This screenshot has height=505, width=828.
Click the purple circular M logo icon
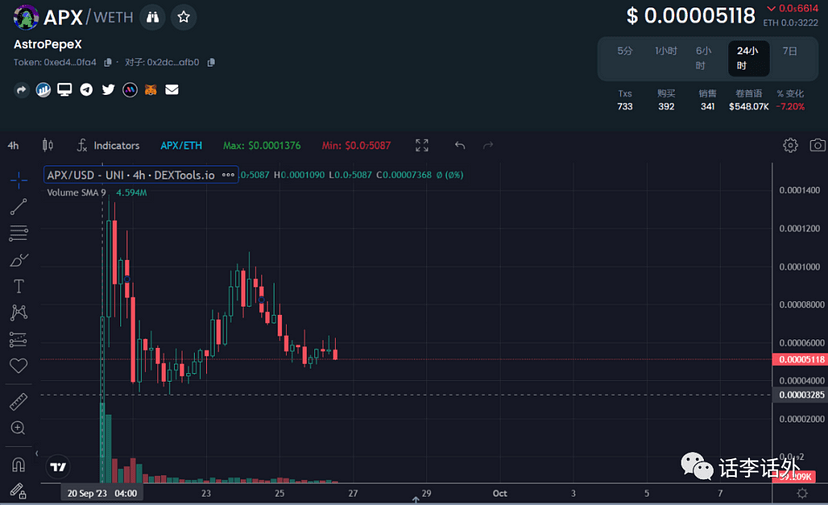130,90
